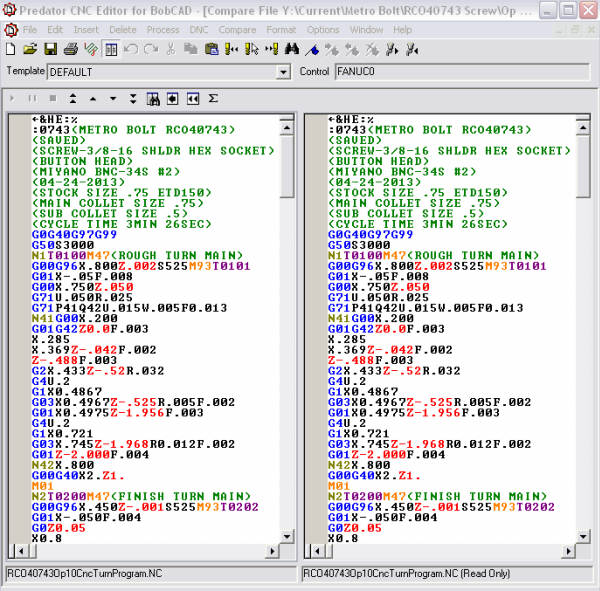Click the single left arrow merge icon
This screenshot has width=600, height=591.
point(173,99)
